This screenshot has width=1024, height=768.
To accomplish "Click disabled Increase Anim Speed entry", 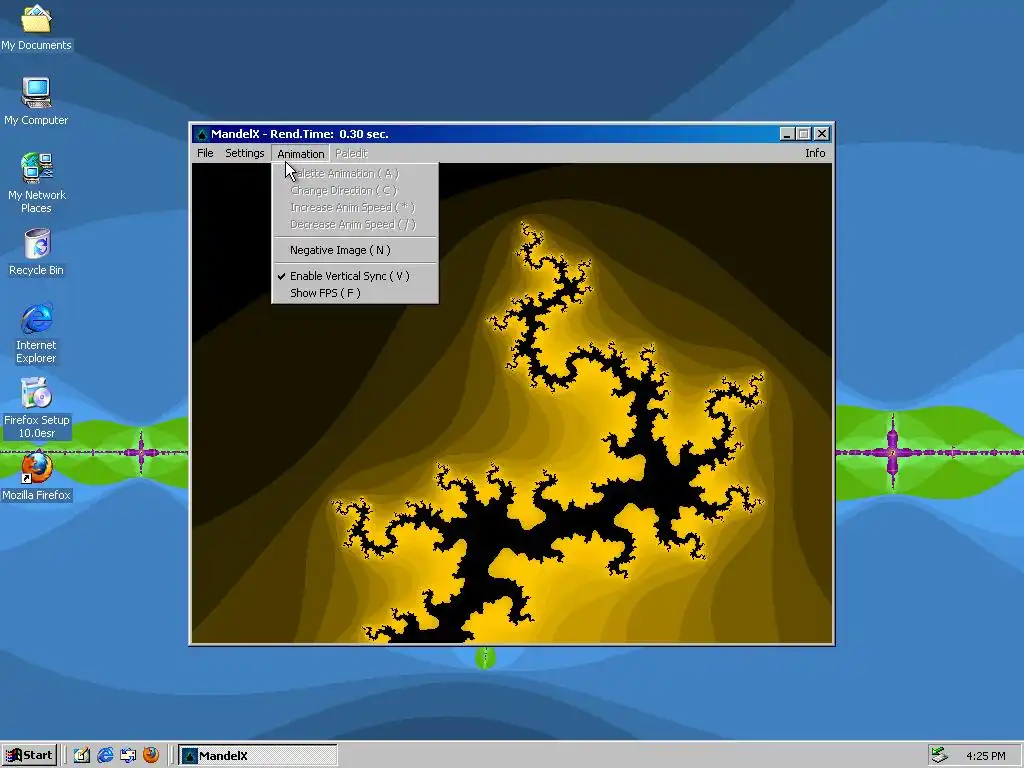I will 355,207.
